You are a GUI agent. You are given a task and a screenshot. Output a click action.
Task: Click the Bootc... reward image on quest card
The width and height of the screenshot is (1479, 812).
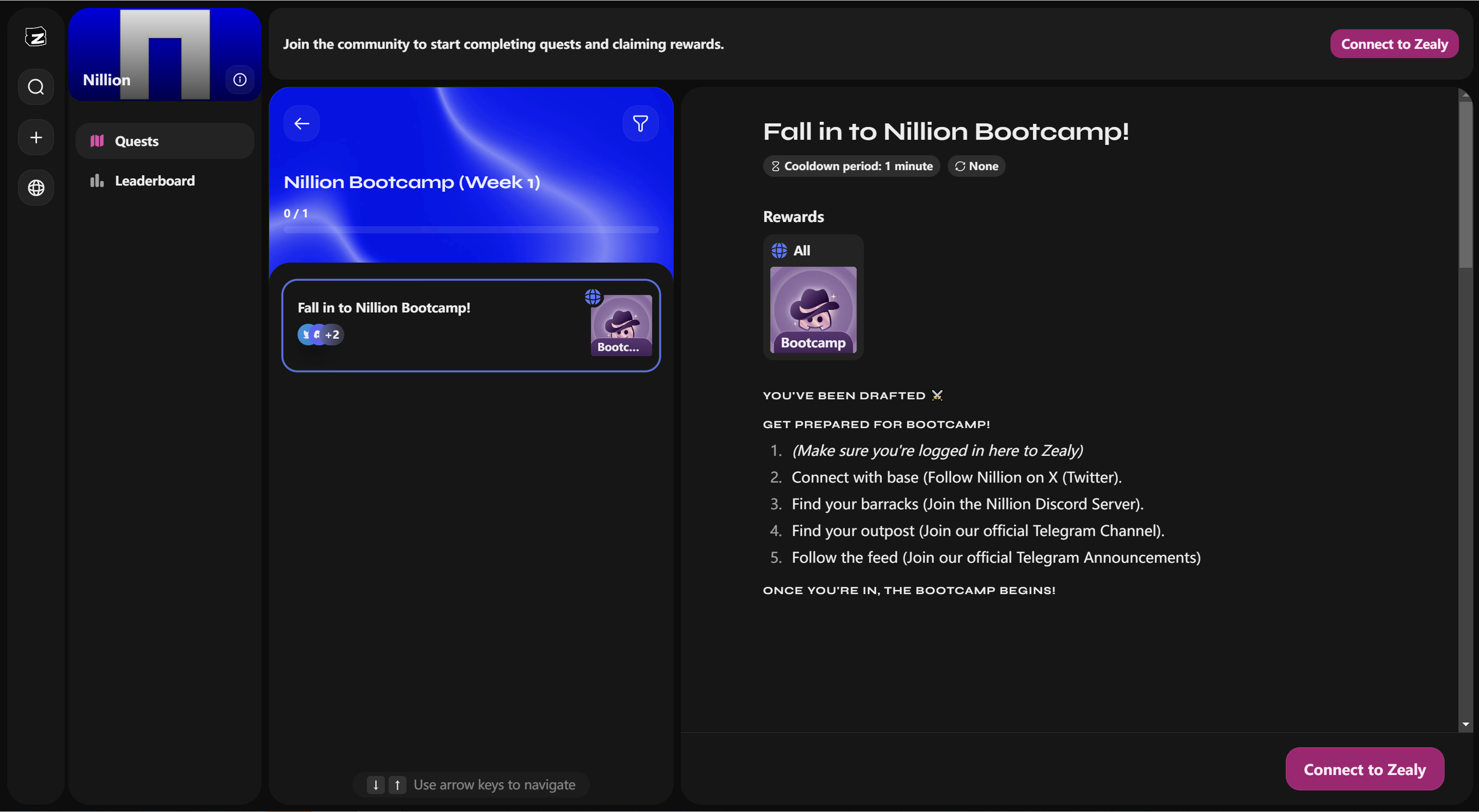tap(621, 326)
